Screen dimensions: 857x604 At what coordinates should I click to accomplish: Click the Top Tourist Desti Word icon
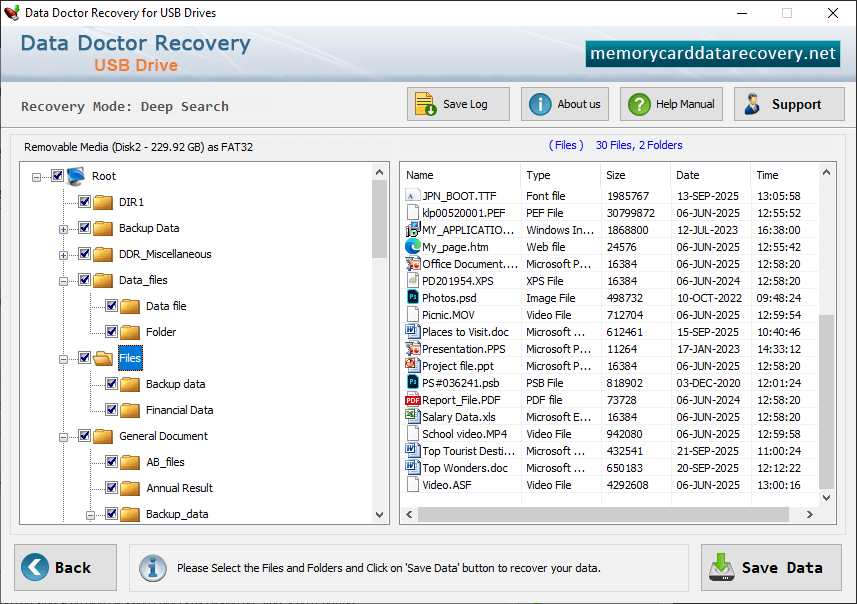click(412, 450)
